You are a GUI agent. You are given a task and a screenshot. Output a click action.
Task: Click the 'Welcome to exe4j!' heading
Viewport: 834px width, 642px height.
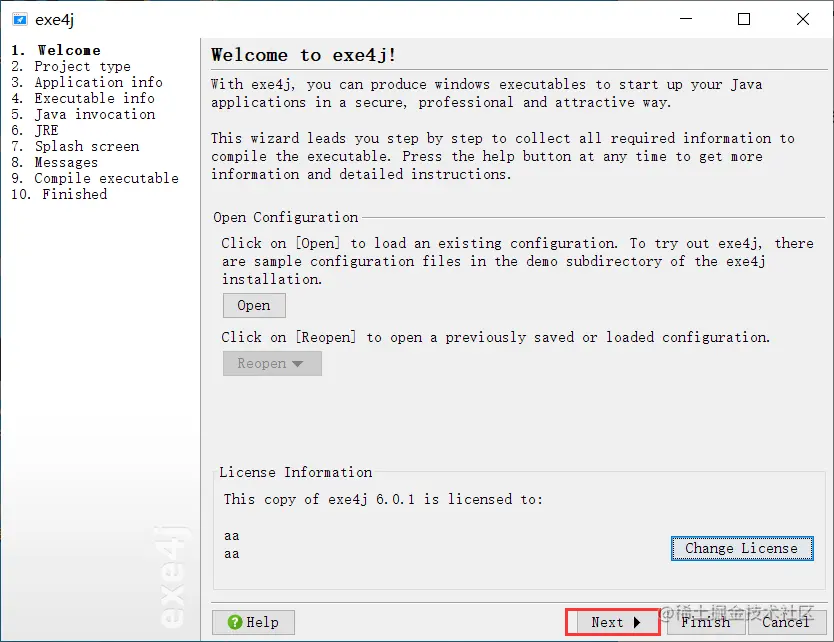303,55
